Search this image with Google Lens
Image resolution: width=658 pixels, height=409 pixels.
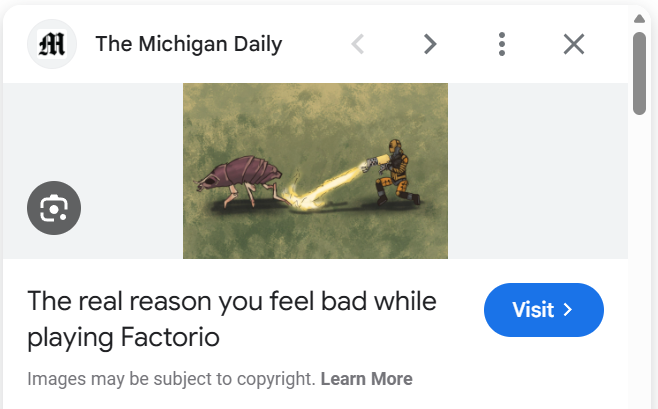(54, 208)
